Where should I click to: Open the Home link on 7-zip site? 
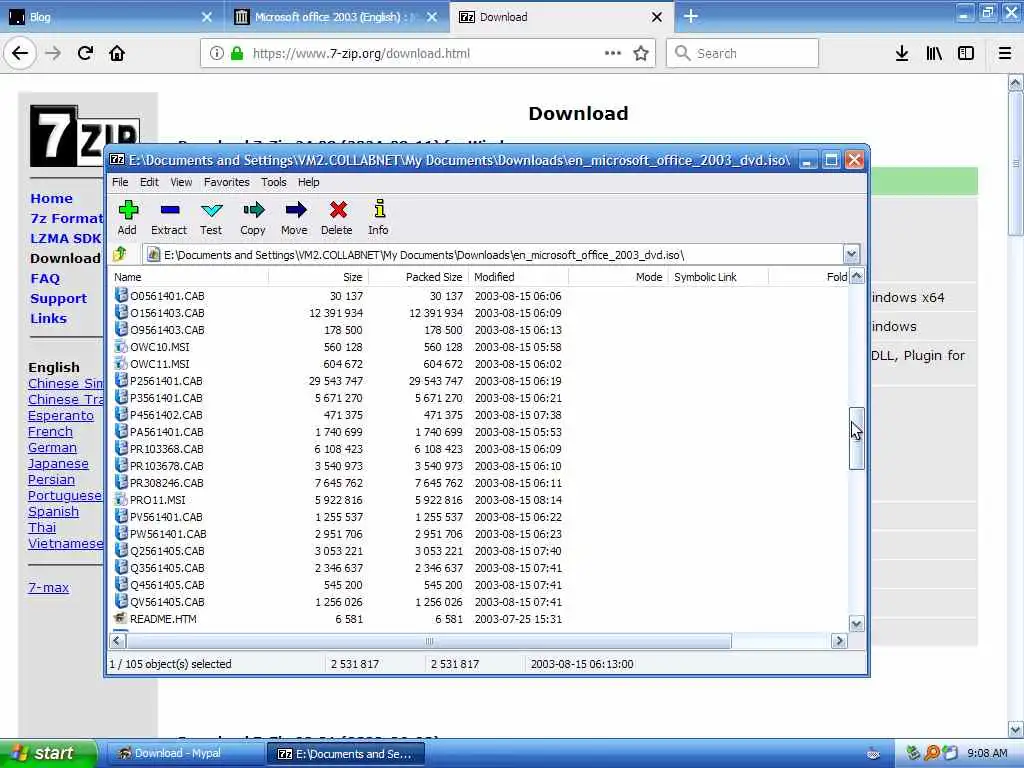pos(51,198)
